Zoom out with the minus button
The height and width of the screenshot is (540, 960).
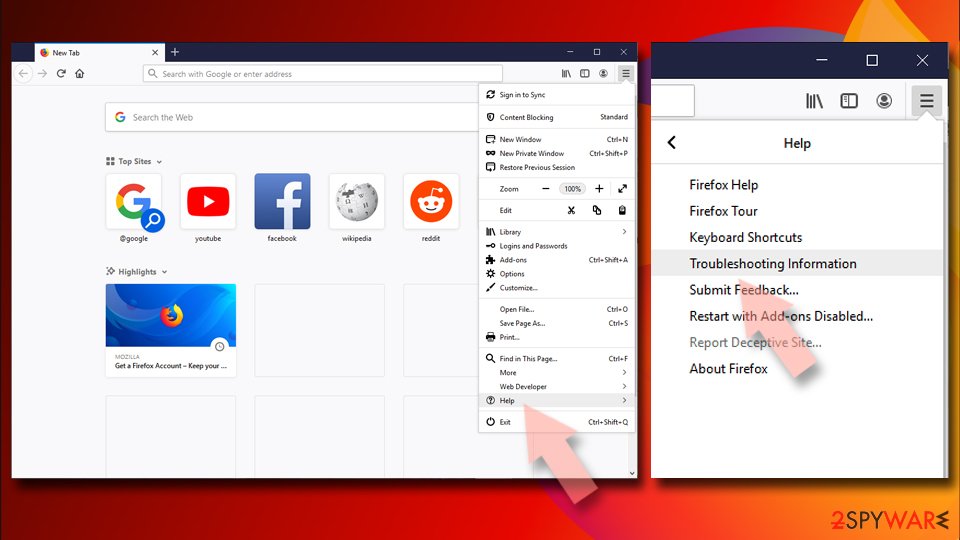(546, 189)
